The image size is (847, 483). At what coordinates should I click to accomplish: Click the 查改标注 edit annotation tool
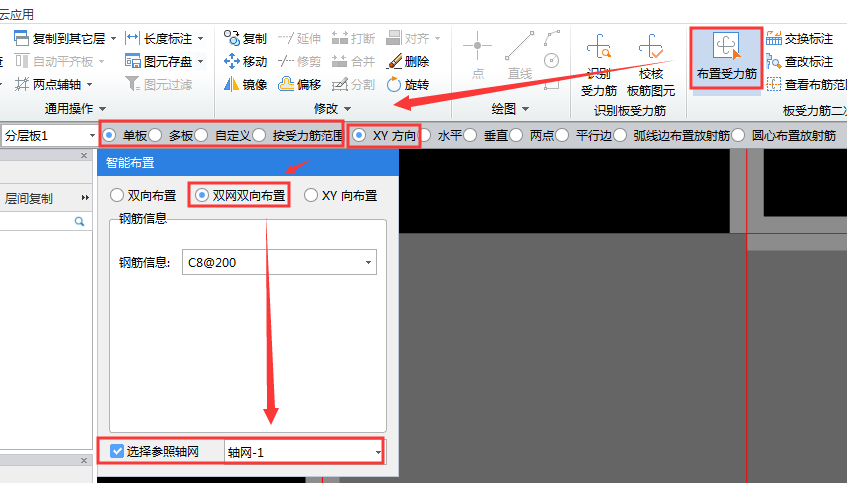[799, 62]
